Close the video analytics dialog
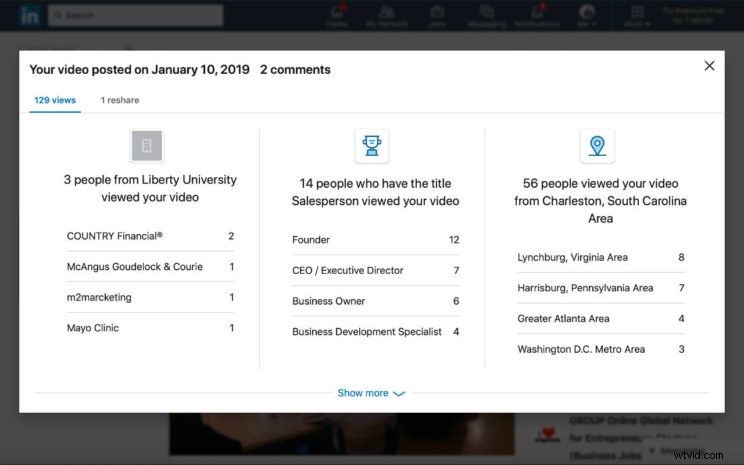 pyautogui.click(x=709, y=65)
